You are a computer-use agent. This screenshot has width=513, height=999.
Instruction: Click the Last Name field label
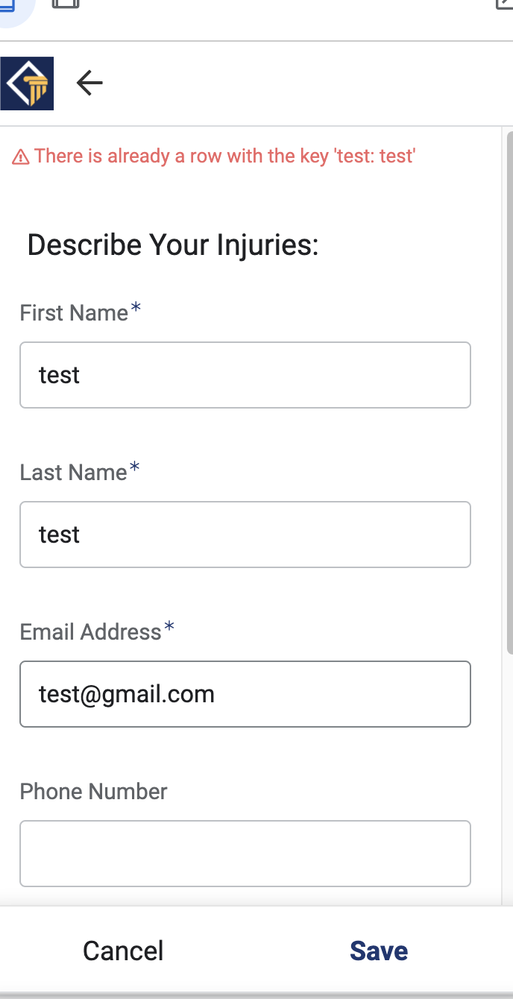coord(73,472)
